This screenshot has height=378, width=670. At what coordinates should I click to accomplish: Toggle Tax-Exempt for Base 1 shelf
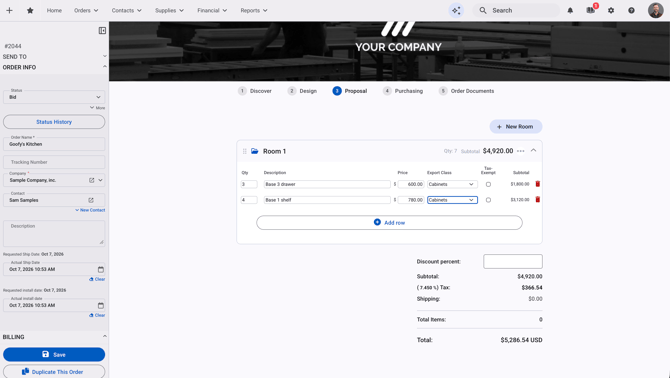(488, 200)
